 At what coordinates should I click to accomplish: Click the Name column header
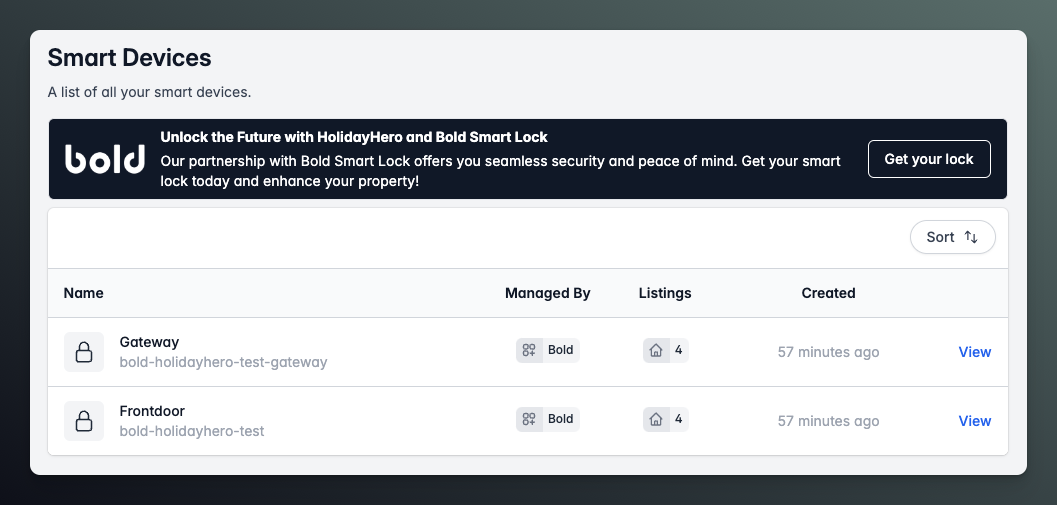tap(84, 293)
